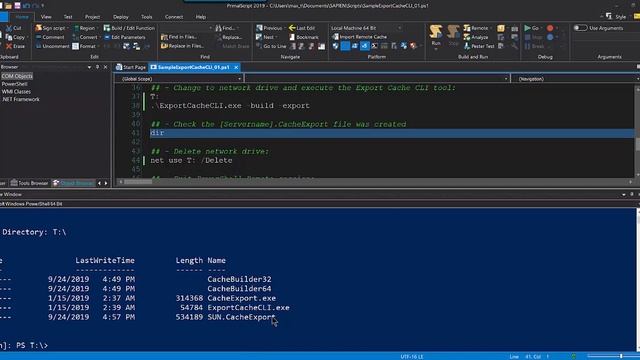Click ExportCacheCLI.exe in console listing
The height and width of the screenshot is (360, 640).
tap(248, 308)
